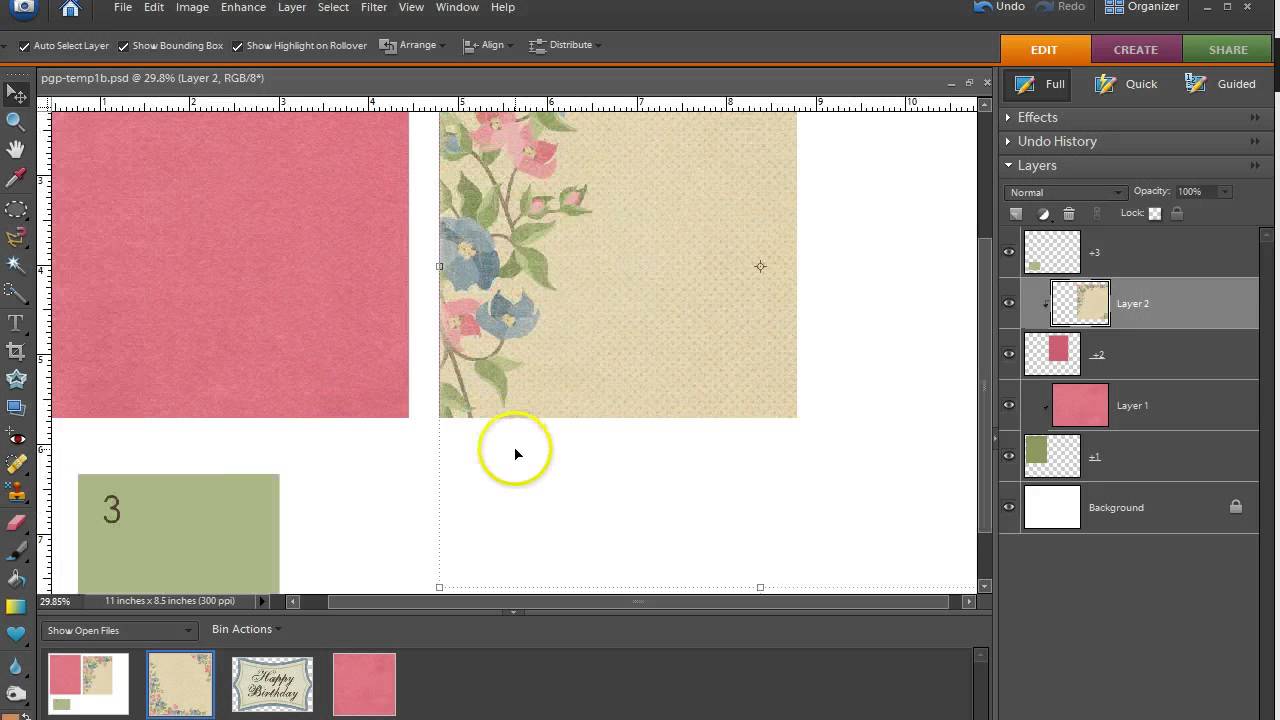Switch to Guided edit mode
The width and height of the screenshot is (1280, 720).
pos(1220,84)
